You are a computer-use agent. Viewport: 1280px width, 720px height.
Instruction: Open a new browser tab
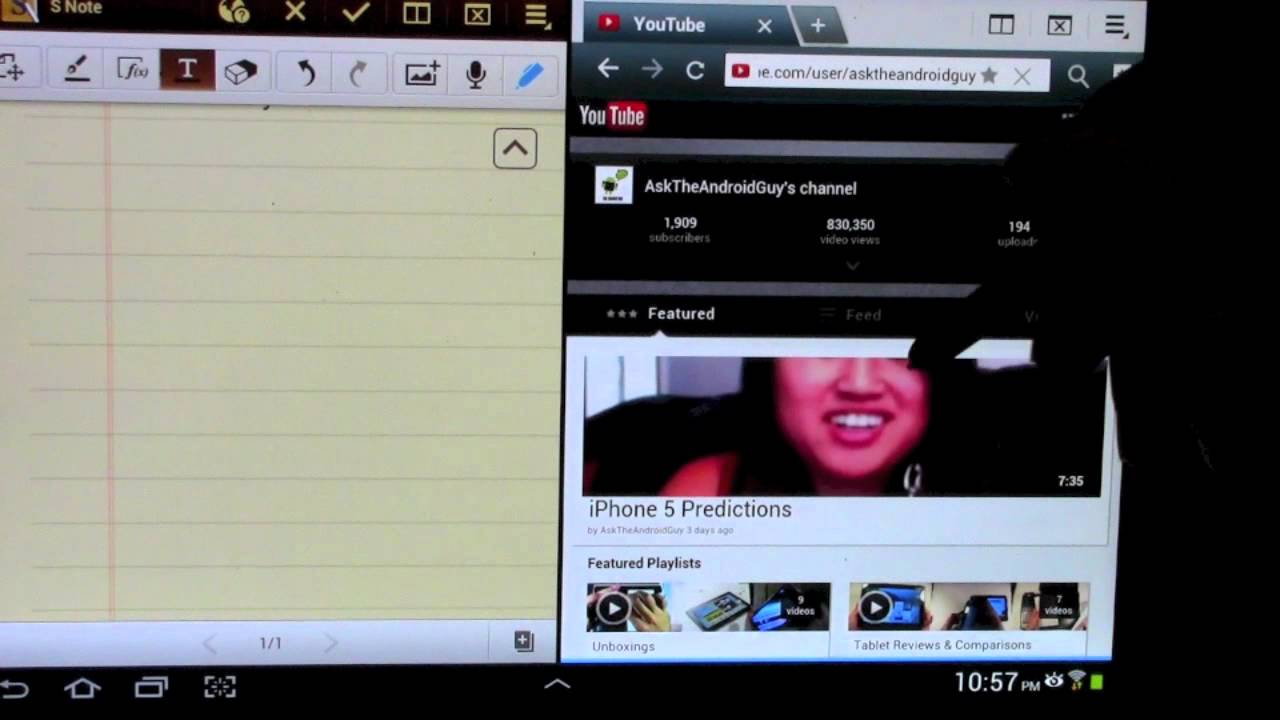click(x=818, y=26)
